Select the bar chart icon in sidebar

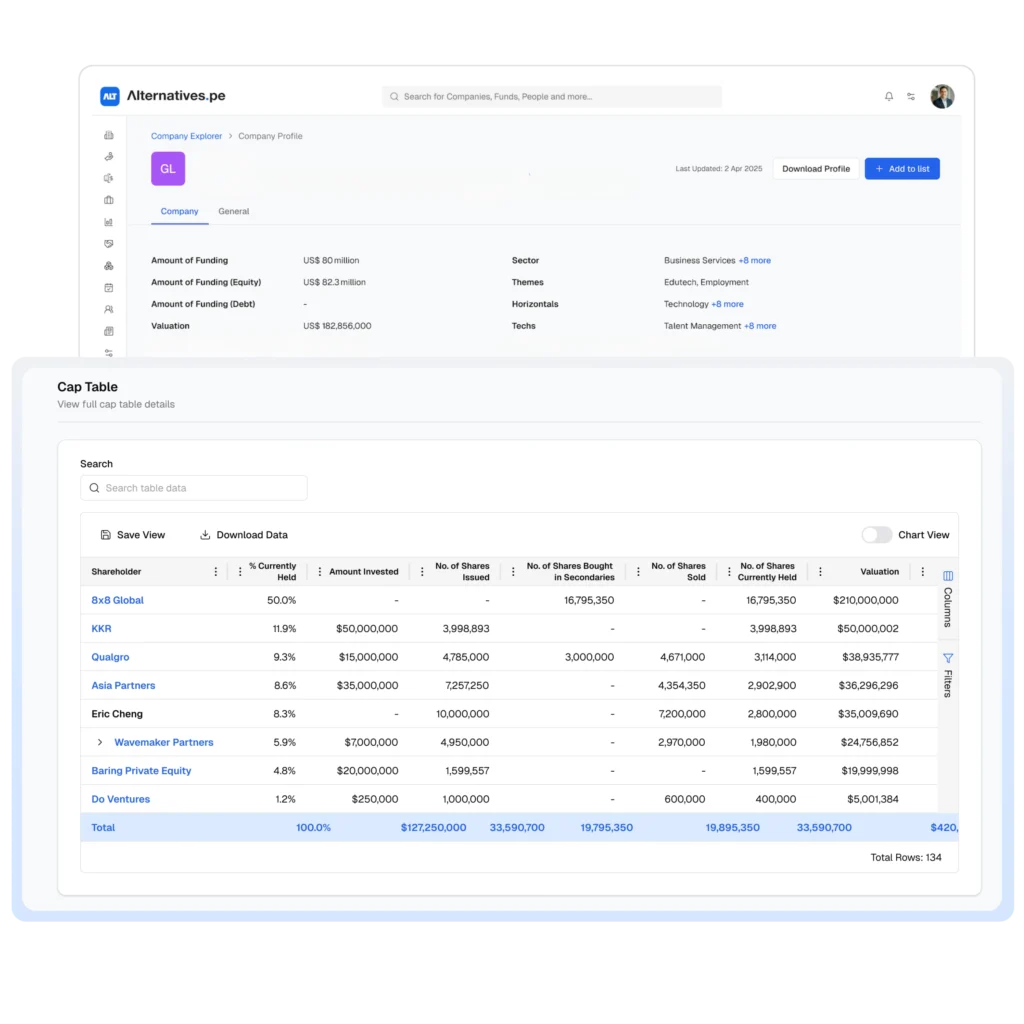click(109, 222)
